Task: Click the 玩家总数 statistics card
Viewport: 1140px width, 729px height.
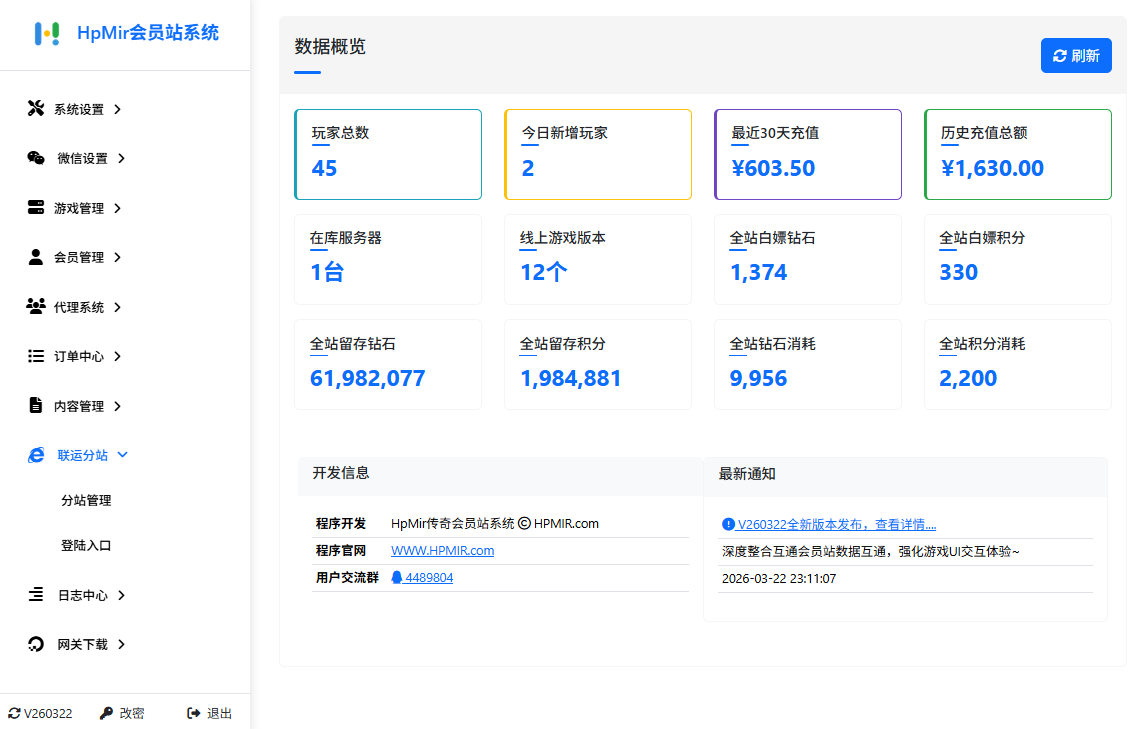Action: (x=388, y=155)
